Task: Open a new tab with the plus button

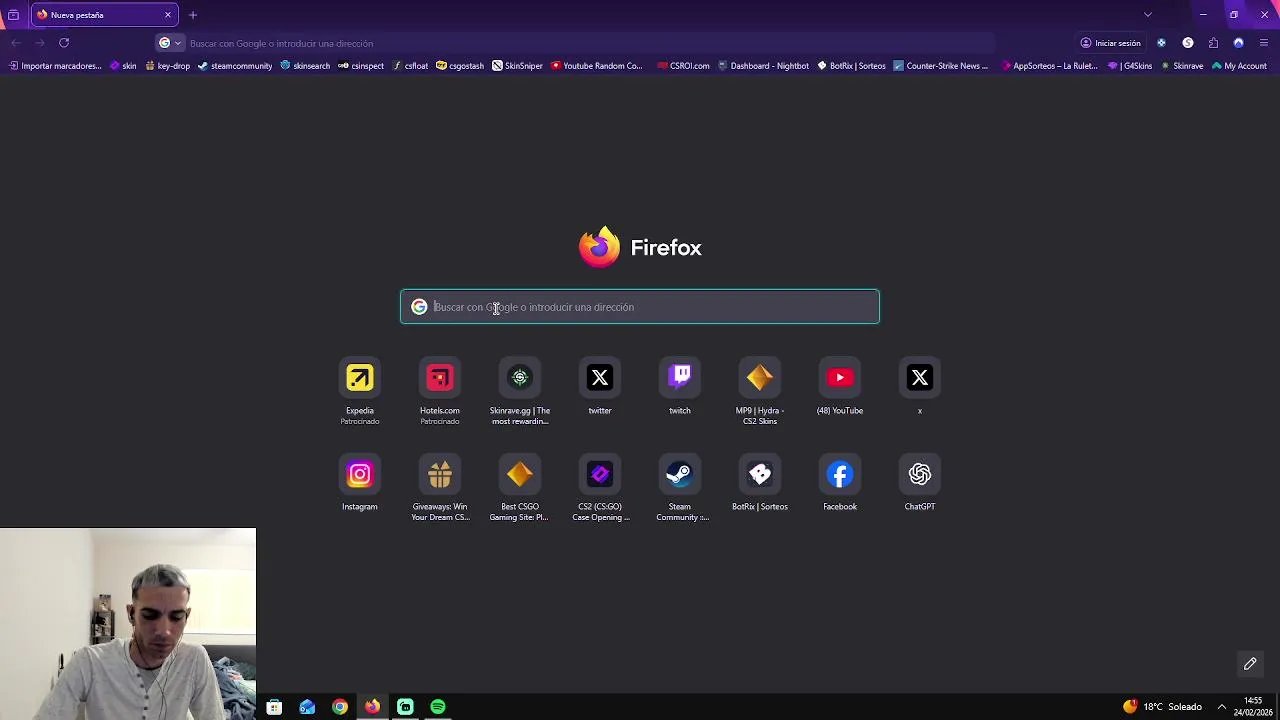Action: coord(193,15)
